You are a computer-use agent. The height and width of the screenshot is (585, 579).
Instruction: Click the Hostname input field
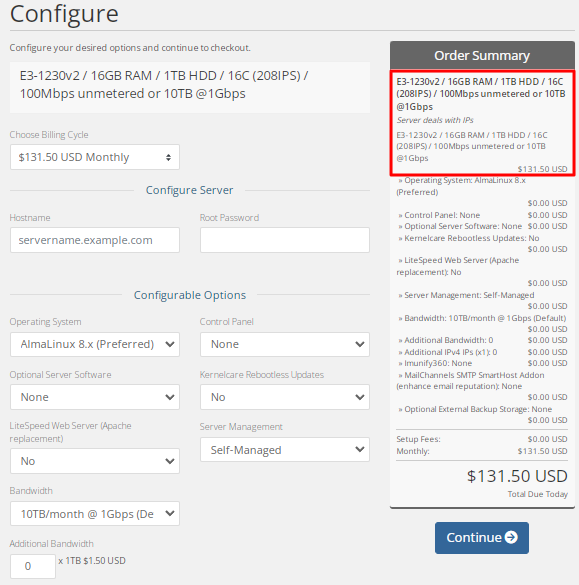coord(95,240)
